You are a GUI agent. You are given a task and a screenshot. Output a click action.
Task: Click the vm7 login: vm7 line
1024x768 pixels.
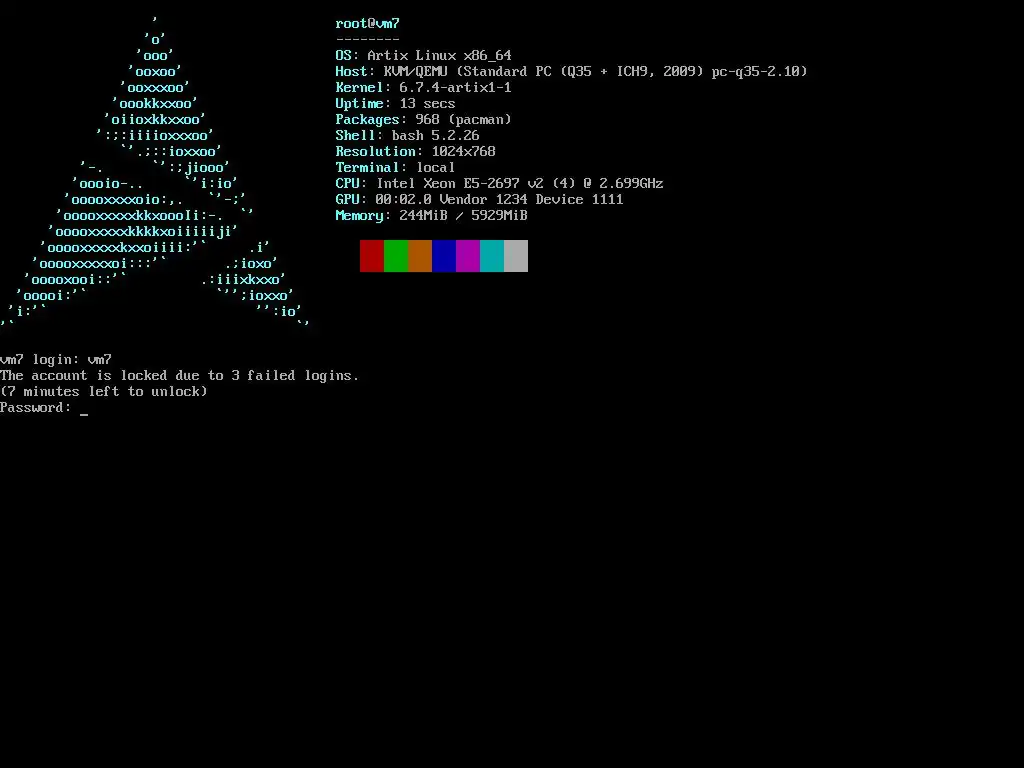click(x=56, y=360)
